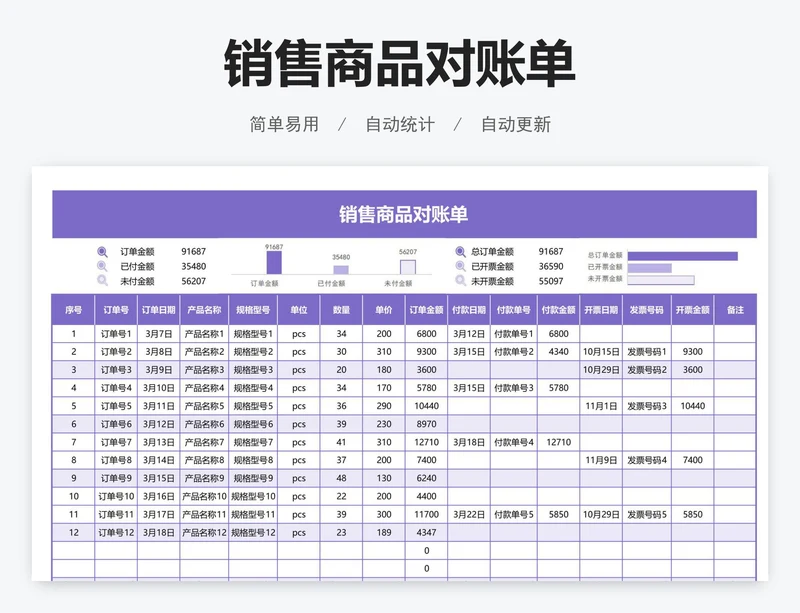Click the 简单易用 subtitle text
Image resolution: width=800 pixels, height=613 pixels.
click(x=284, y=125)
